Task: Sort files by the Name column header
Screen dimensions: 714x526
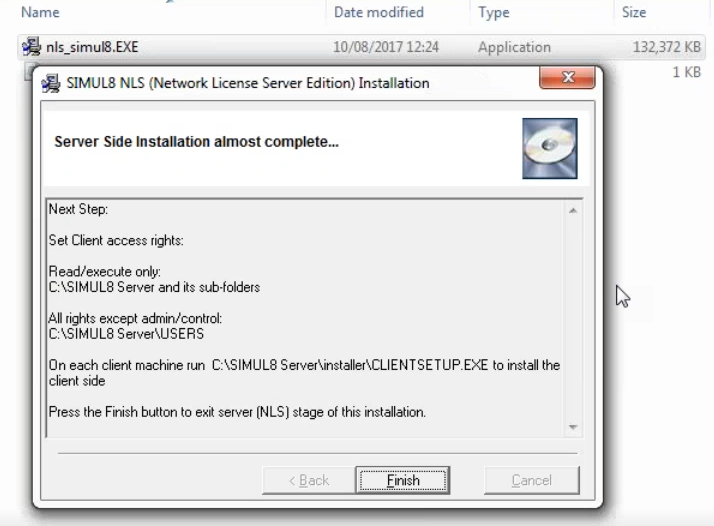Action: (41, 13)
